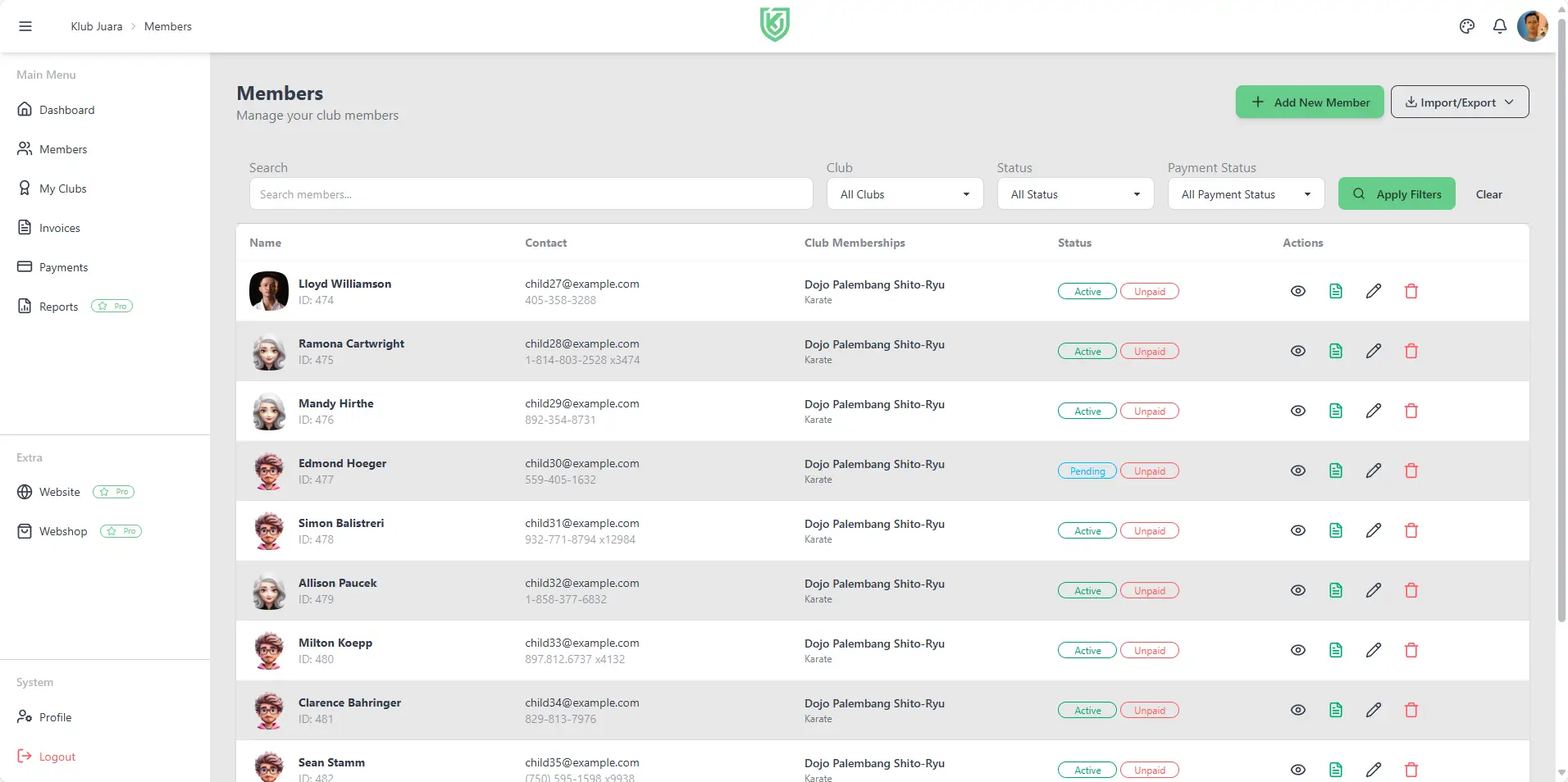Delete Lloyd Williamson with trash icon
Viewport: 1568px width, 782px height.
tap(1411, 291)
